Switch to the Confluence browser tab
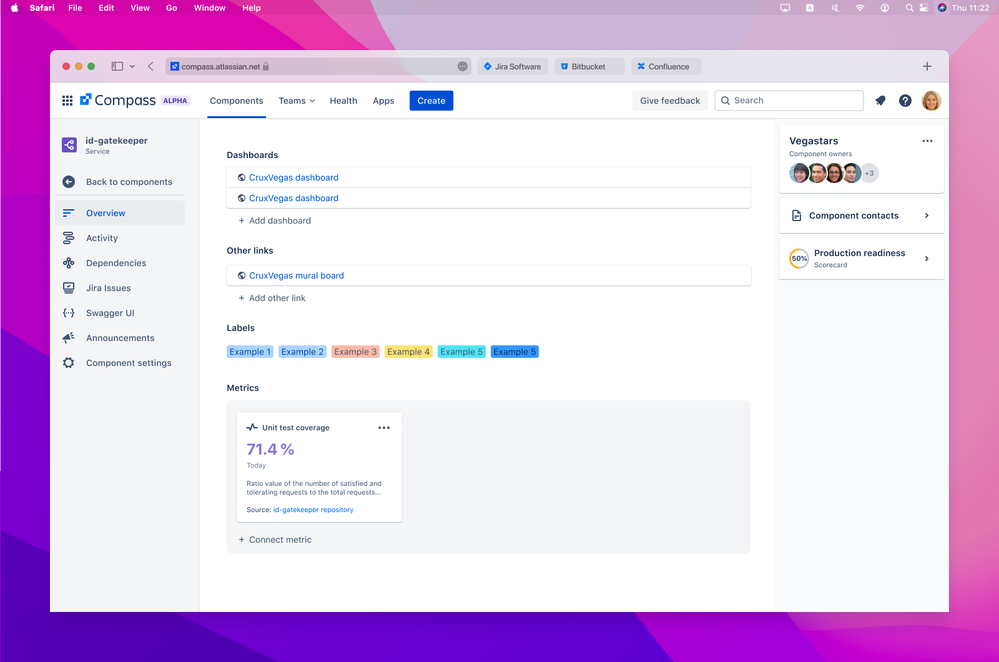The width and height of the screenshot is (999, 662). (666, 66)
